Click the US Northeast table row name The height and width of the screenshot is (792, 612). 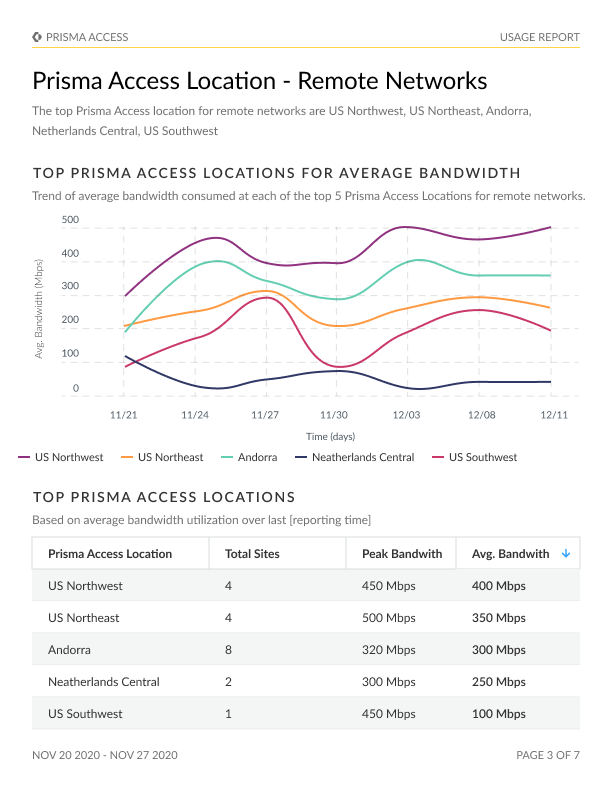(x=84, y=618)
